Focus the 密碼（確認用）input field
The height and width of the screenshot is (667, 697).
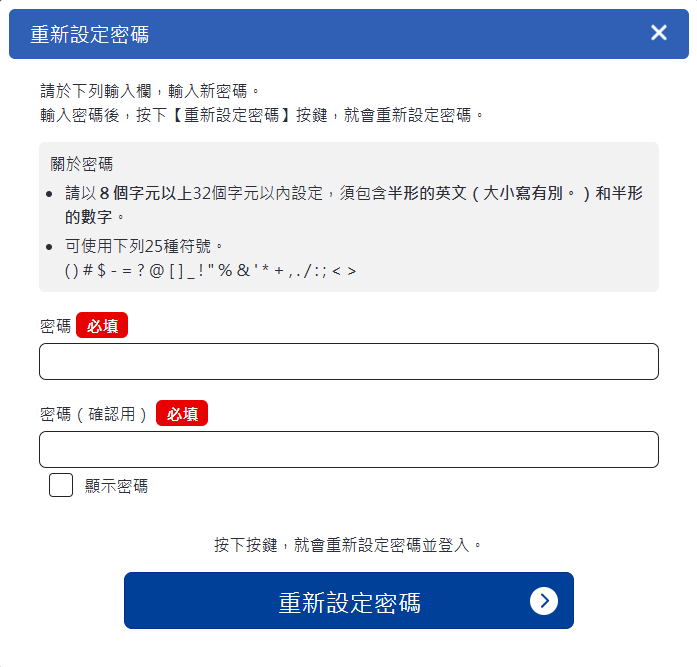point(348,450)
